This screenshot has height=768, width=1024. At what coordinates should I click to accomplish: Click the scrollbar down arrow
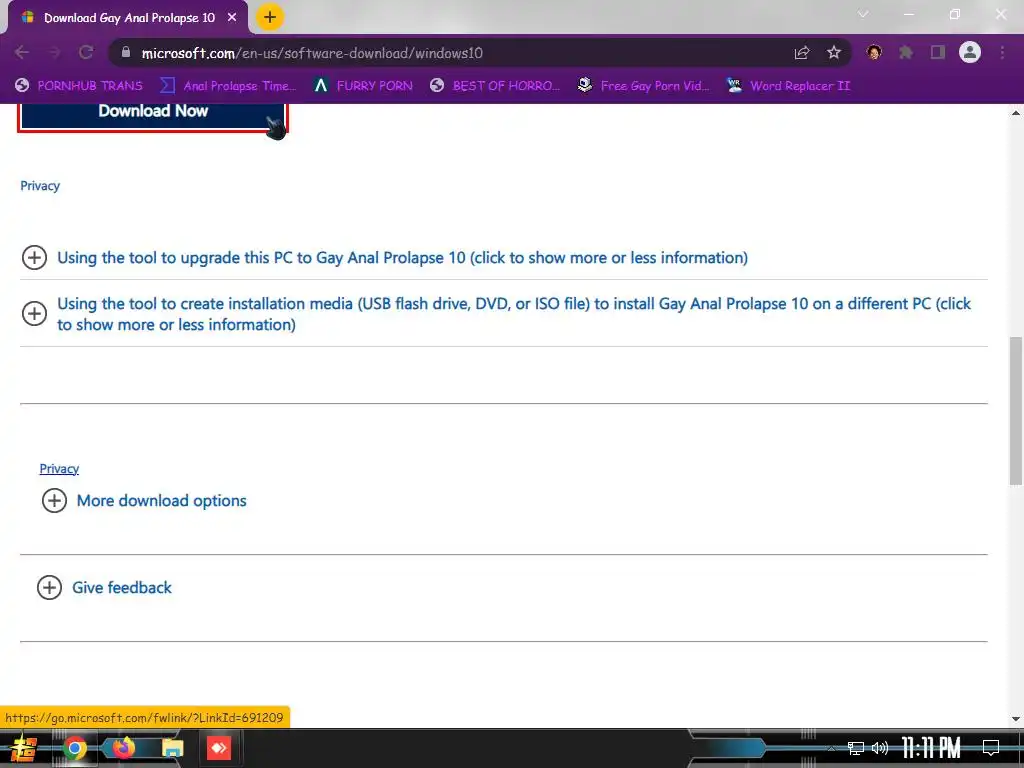coord(1016,719)
